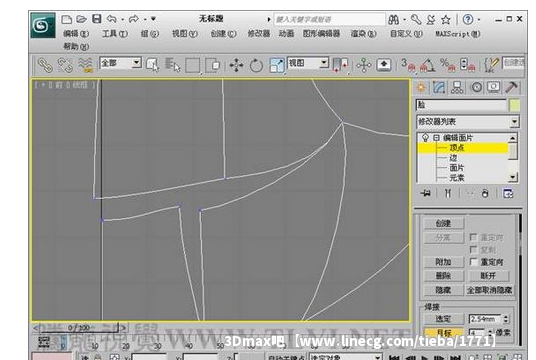536x360 pixels.
Task: Click the Pin Stack icon
Action: click(x=426, y=194)
